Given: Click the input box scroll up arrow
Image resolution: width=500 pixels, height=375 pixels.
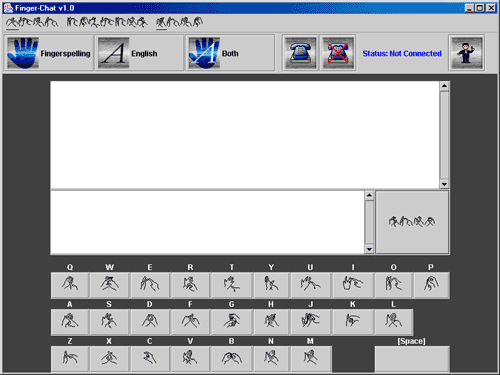Looking at the screenshot, I should (369, 195).
